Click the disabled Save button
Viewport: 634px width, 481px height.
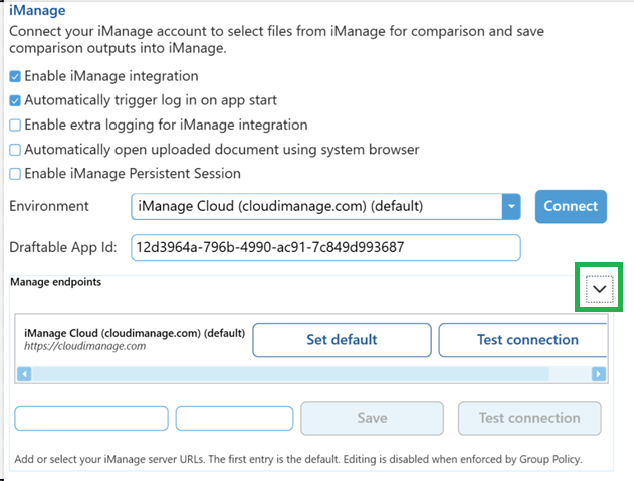[x=372, y=418]
